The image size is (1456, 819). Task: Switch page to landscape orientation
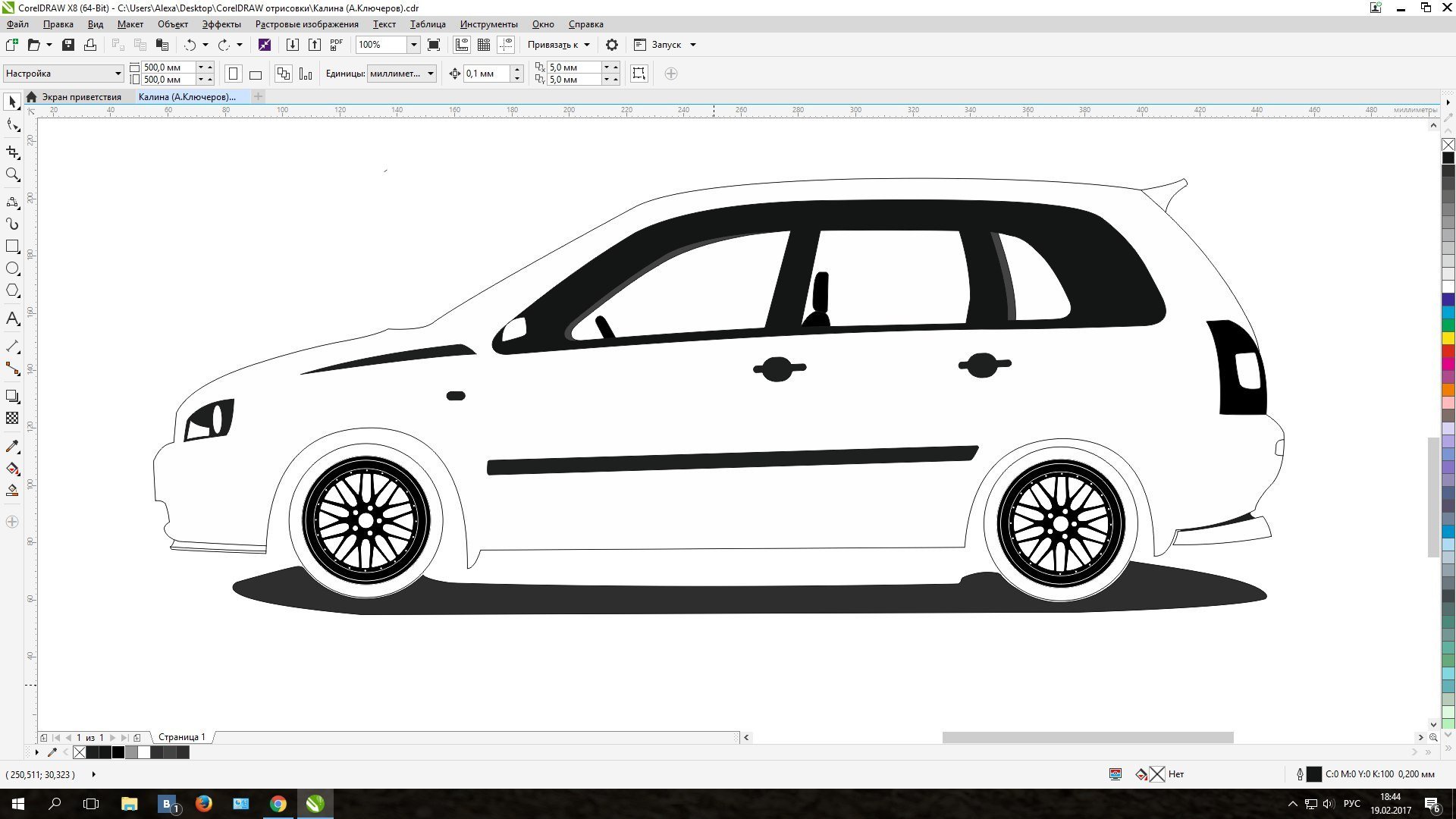coord(256,74)
